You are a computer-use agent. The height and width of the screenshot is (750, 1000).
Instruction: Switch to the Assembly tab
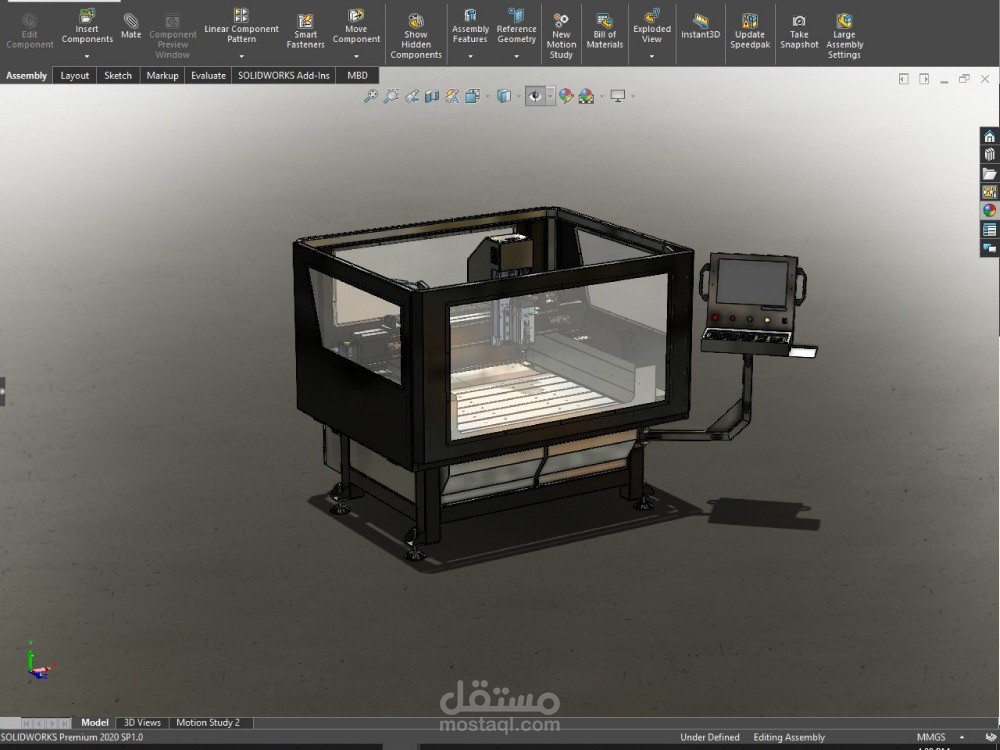(x=26, y=75)
